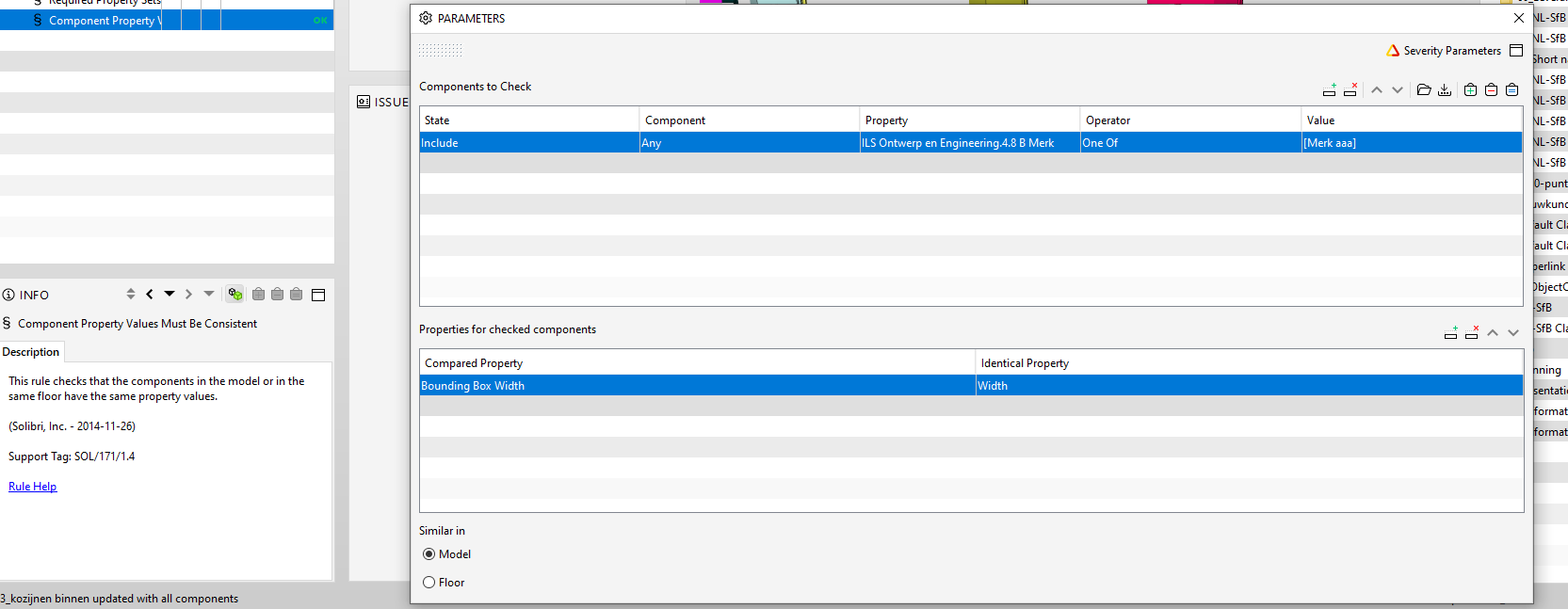
Task: Click the State column header
Action: pos(529,120)
